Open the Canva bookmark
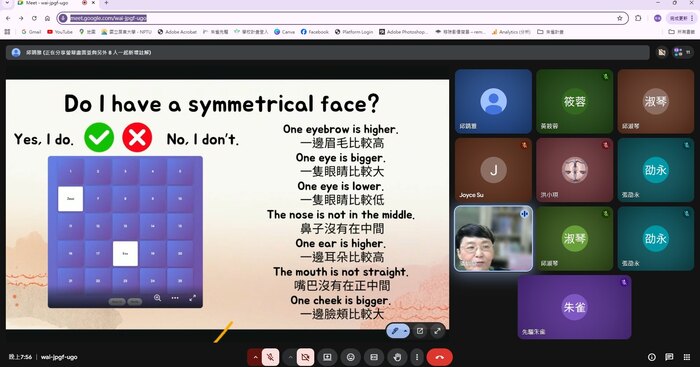Image resolution: width=700 pixels, height=367 pixels. click(284, 32)
